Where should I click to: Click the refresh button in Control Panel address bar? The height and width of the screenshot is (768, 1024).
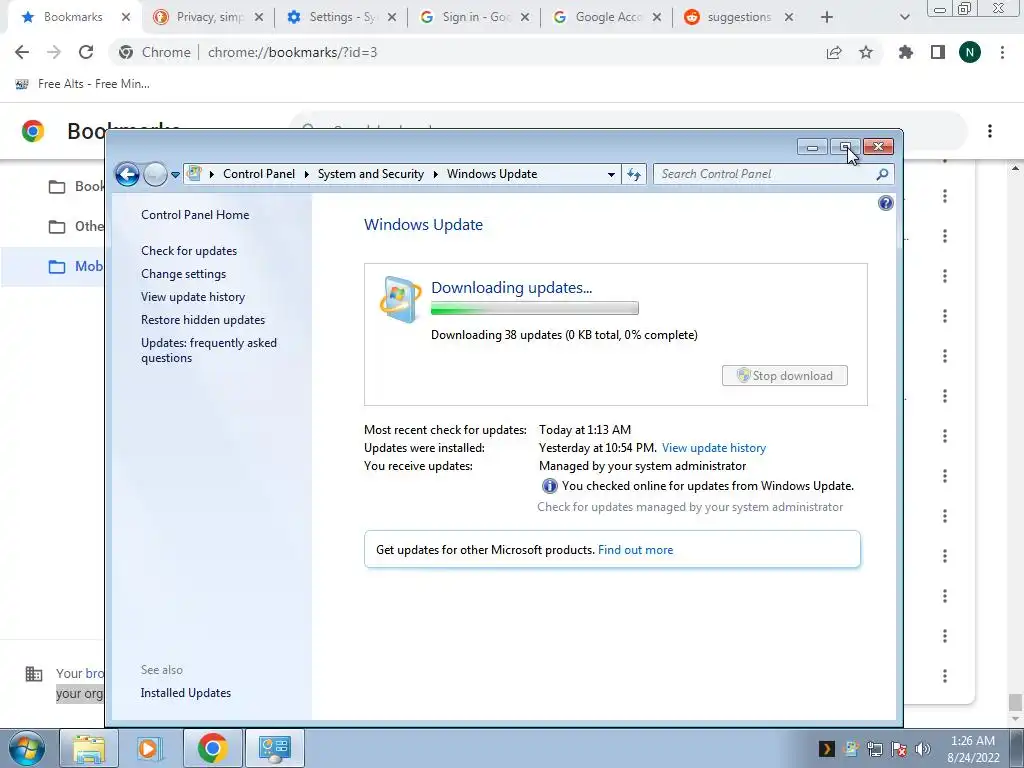[633, 174]
